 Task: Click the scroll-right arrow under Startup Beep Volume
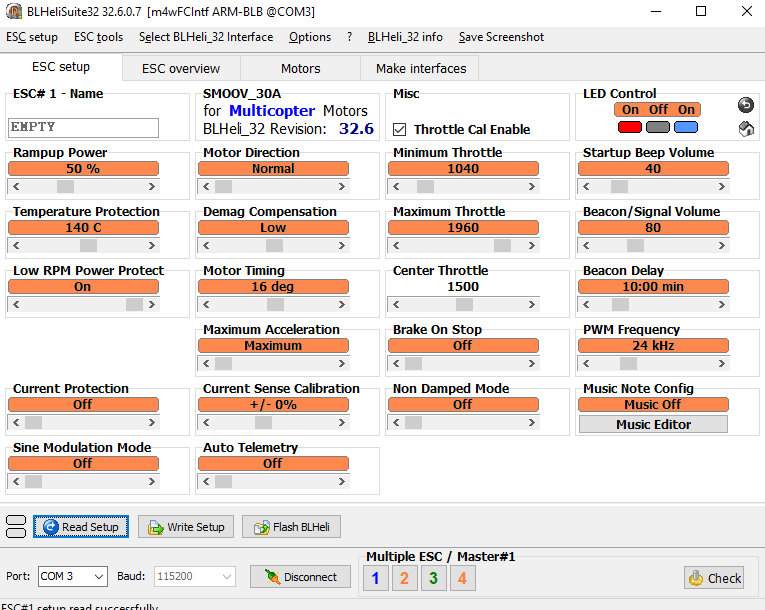pyautogui.click(x=722, y=186)
